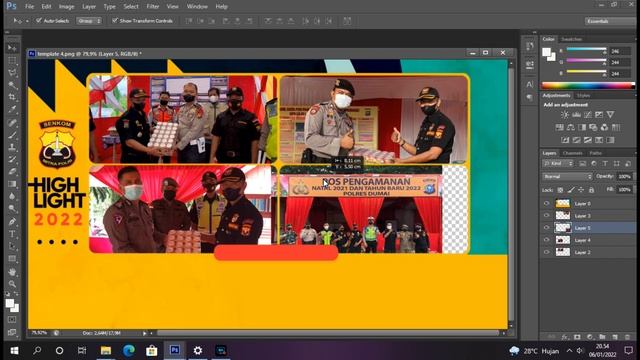Open the File menu
640x360 pixels.
pyautogui.click(x=29, y=7)
